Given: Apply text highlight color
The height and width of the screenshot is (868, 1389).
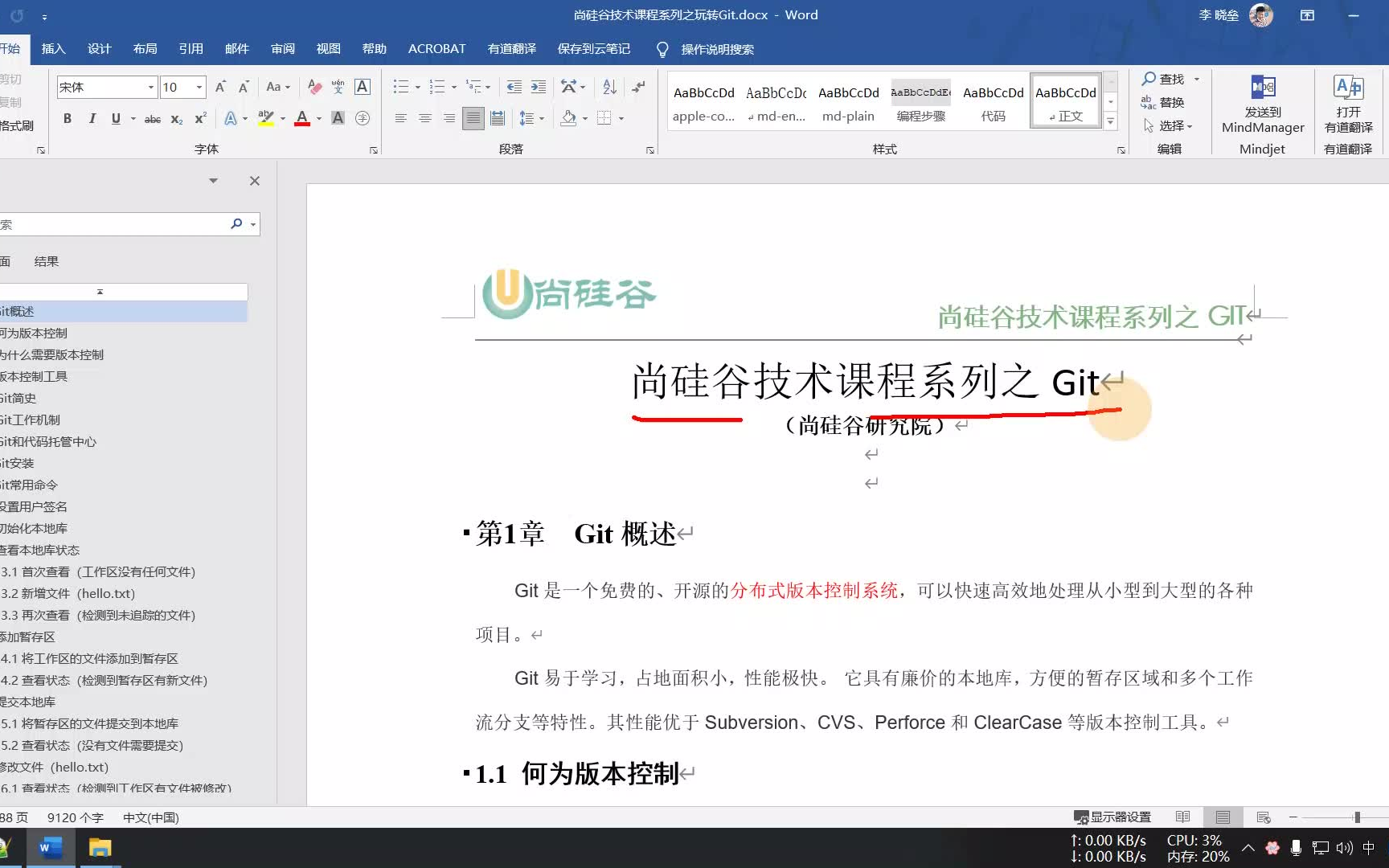Looking at the screenshot, I should pos(266,118).
